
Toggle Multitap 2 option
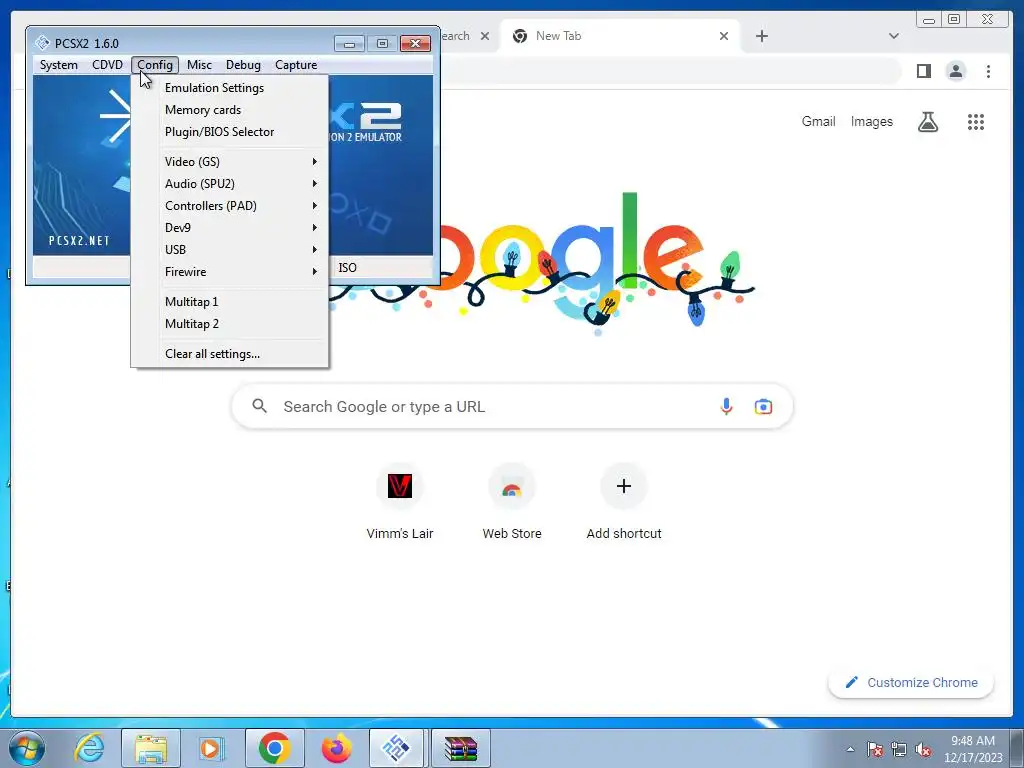coord(229,324)
